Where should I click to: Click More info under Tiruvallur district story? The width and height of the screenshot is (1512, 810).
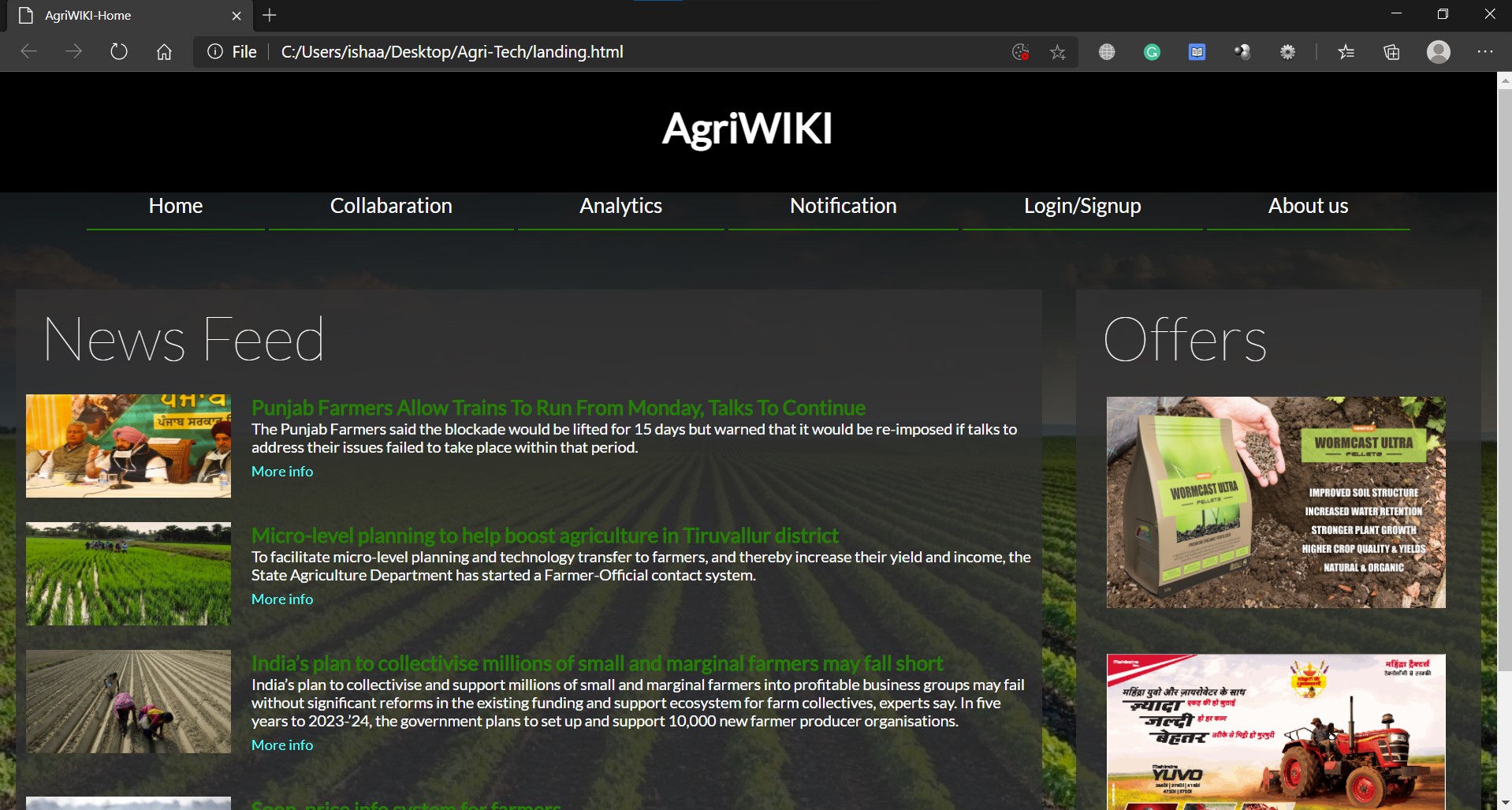282,599
